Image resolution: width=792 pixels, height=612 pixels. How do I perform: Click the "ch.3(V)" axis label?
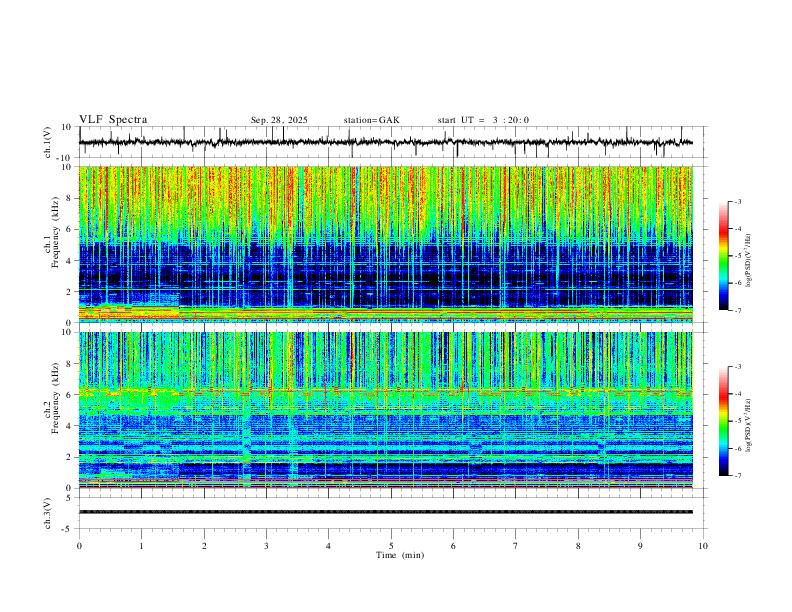pyautogui.click(x=48, y=514)
